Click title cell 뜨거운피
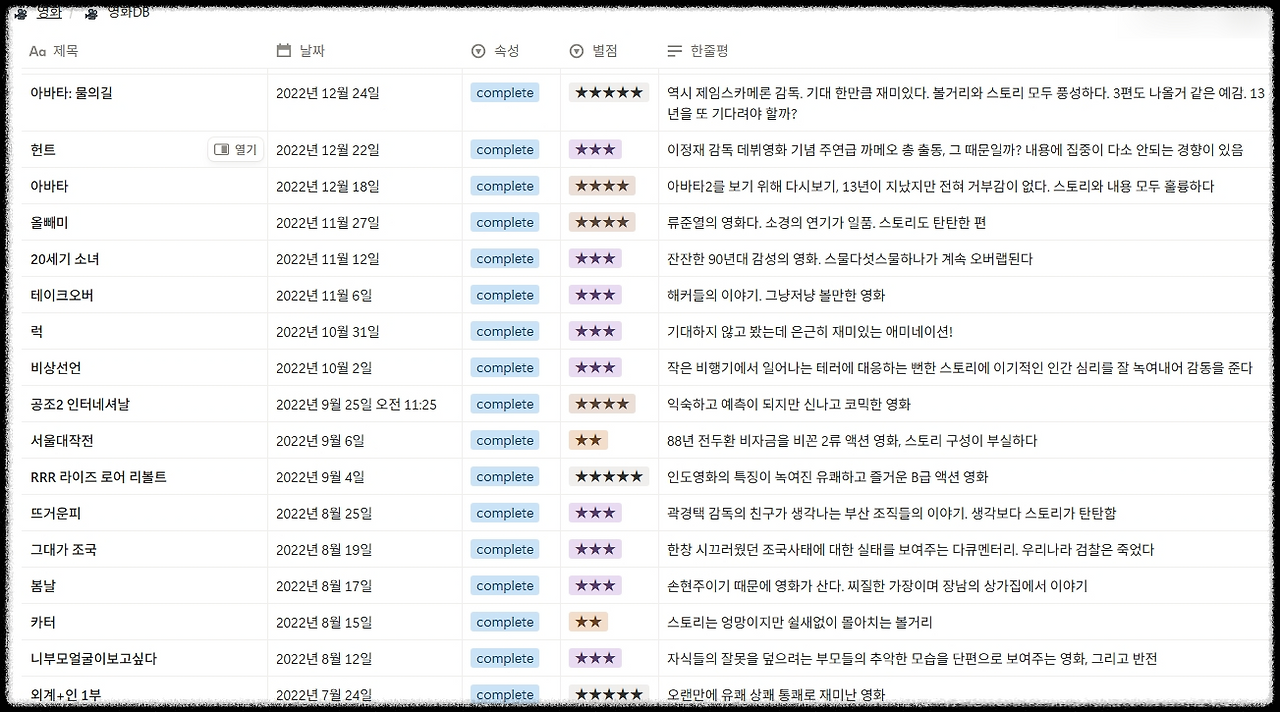 [x=56, y=514]
